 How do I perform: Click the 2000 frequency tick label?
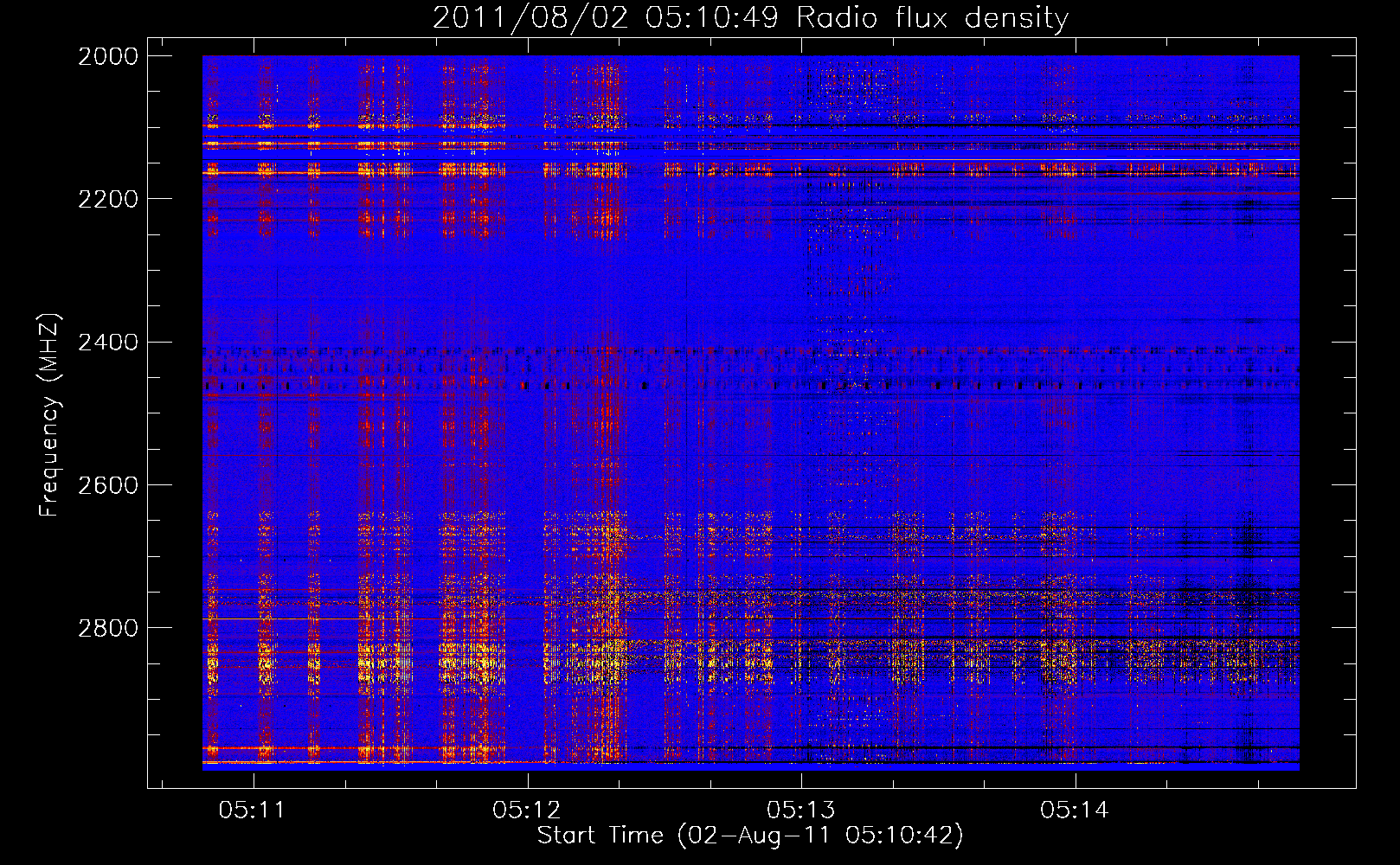click(x=108, y=56)
